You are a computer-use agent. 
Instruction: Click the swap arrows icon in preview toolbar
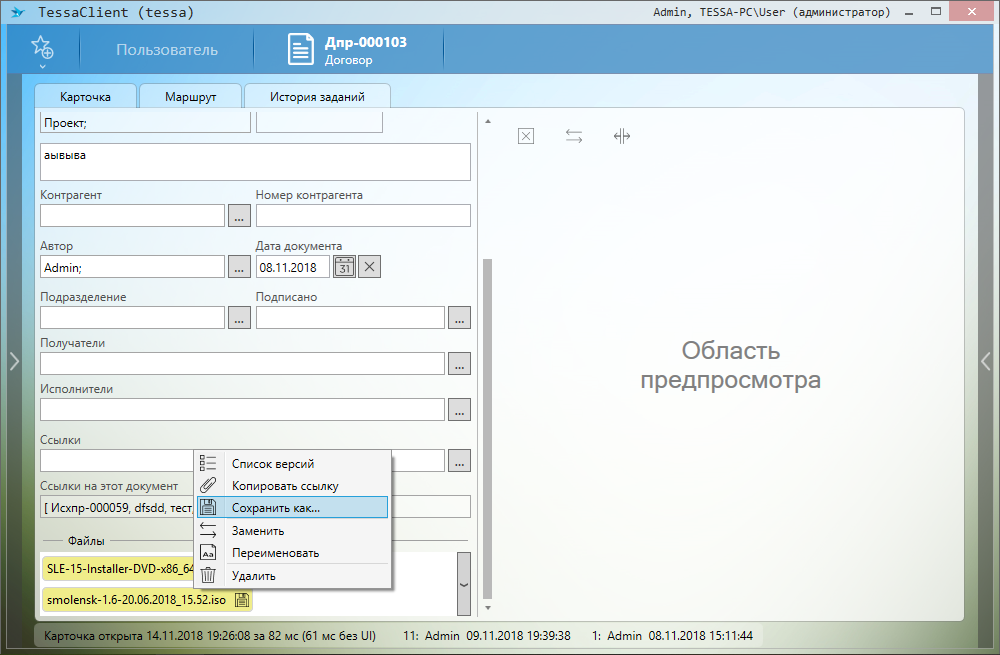[x=574, y=136]
